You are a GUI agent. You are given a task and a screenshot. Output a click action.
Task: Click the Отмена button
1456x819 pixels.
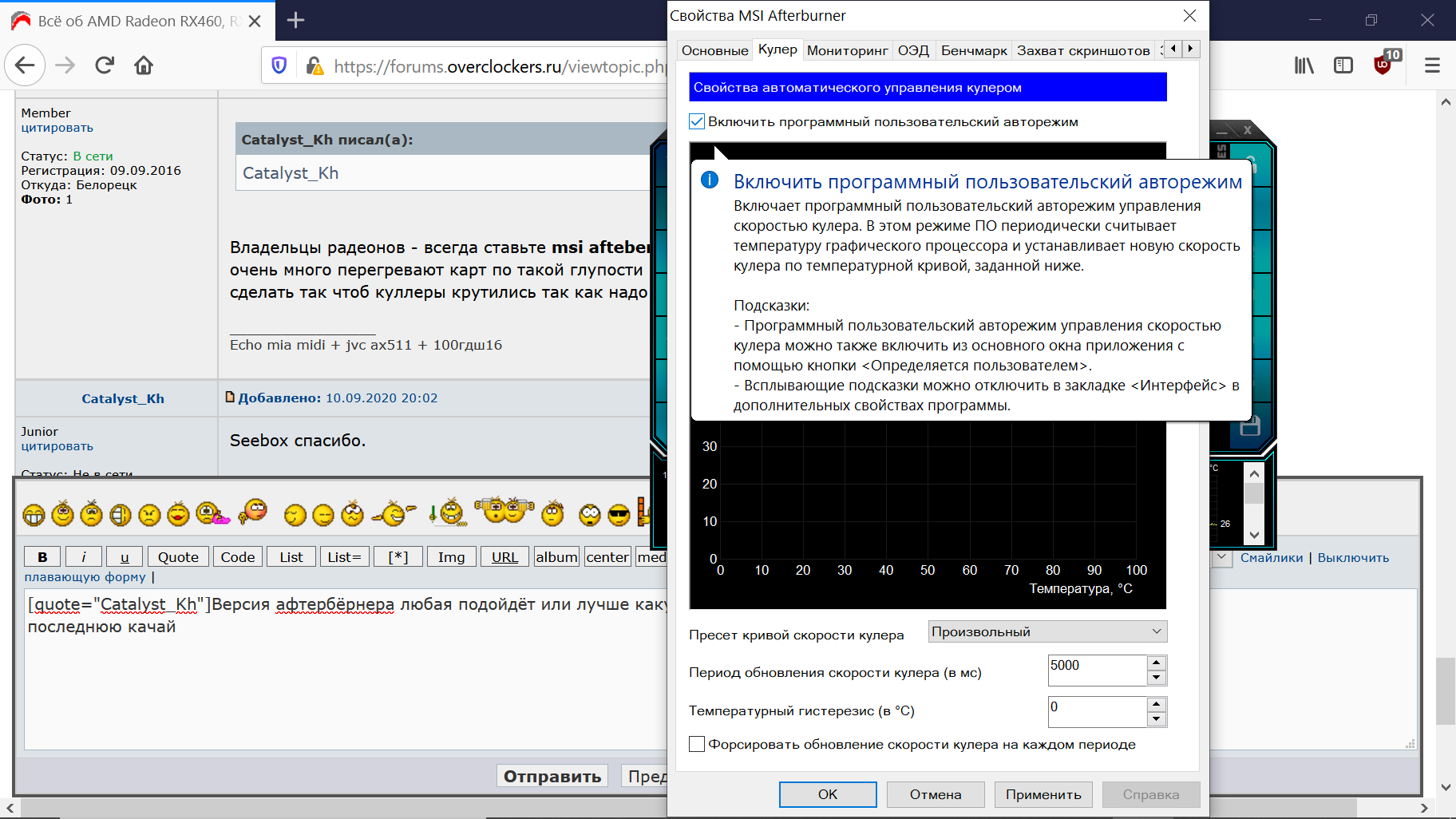tap(936, 794)
